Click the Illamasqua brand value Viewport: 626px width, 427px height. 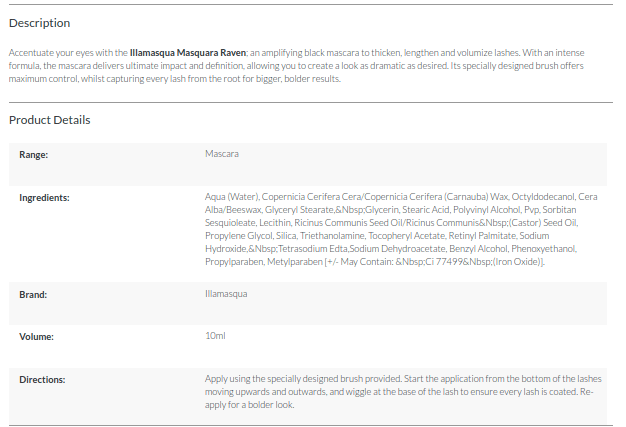click(x=226, y=295)
